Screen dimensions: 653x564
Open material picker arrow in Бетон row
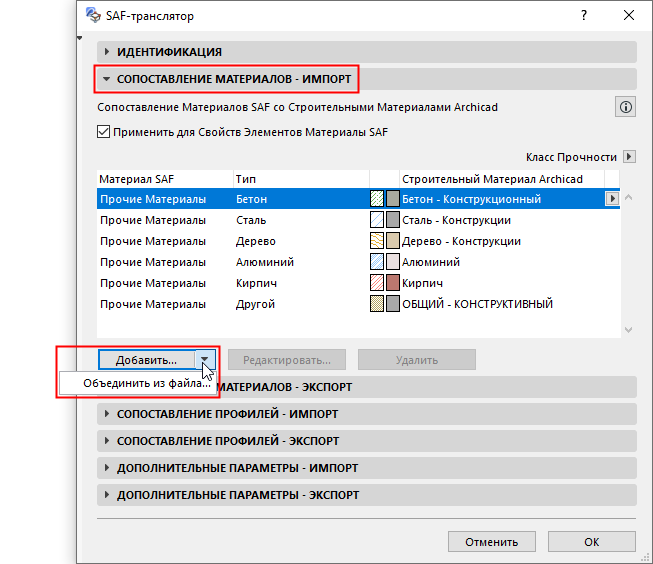(612, 199)
